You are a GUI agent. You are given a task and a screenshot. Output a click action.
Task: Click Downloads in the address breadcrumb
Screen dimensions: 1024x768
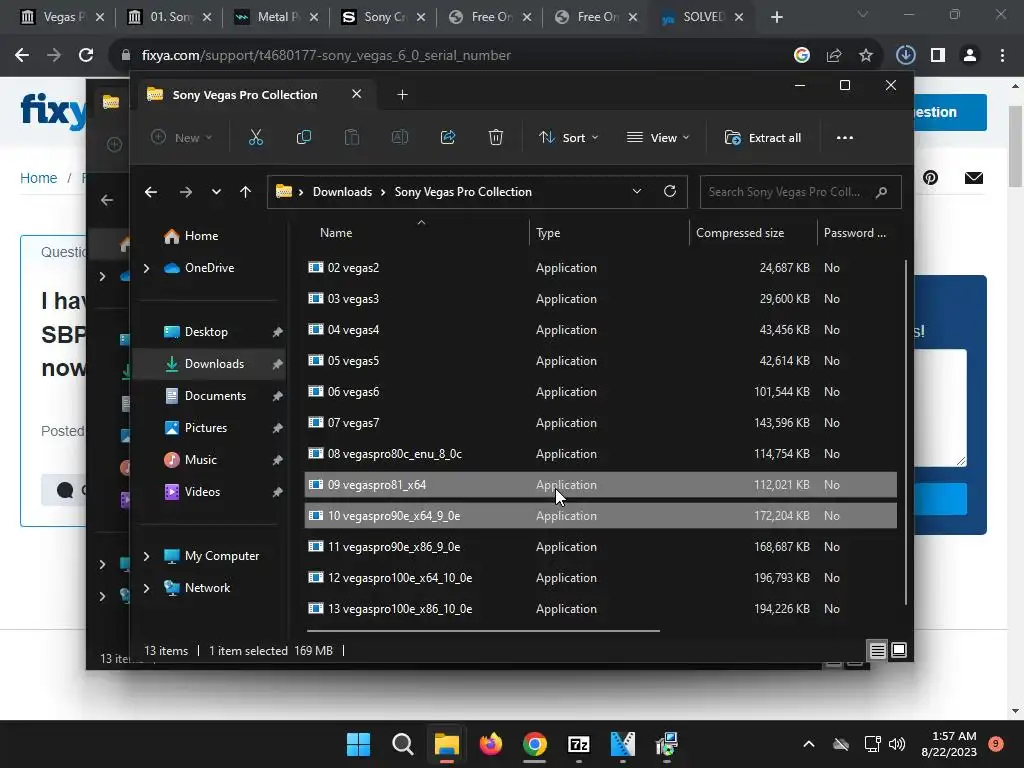click(x=342, y=192)
